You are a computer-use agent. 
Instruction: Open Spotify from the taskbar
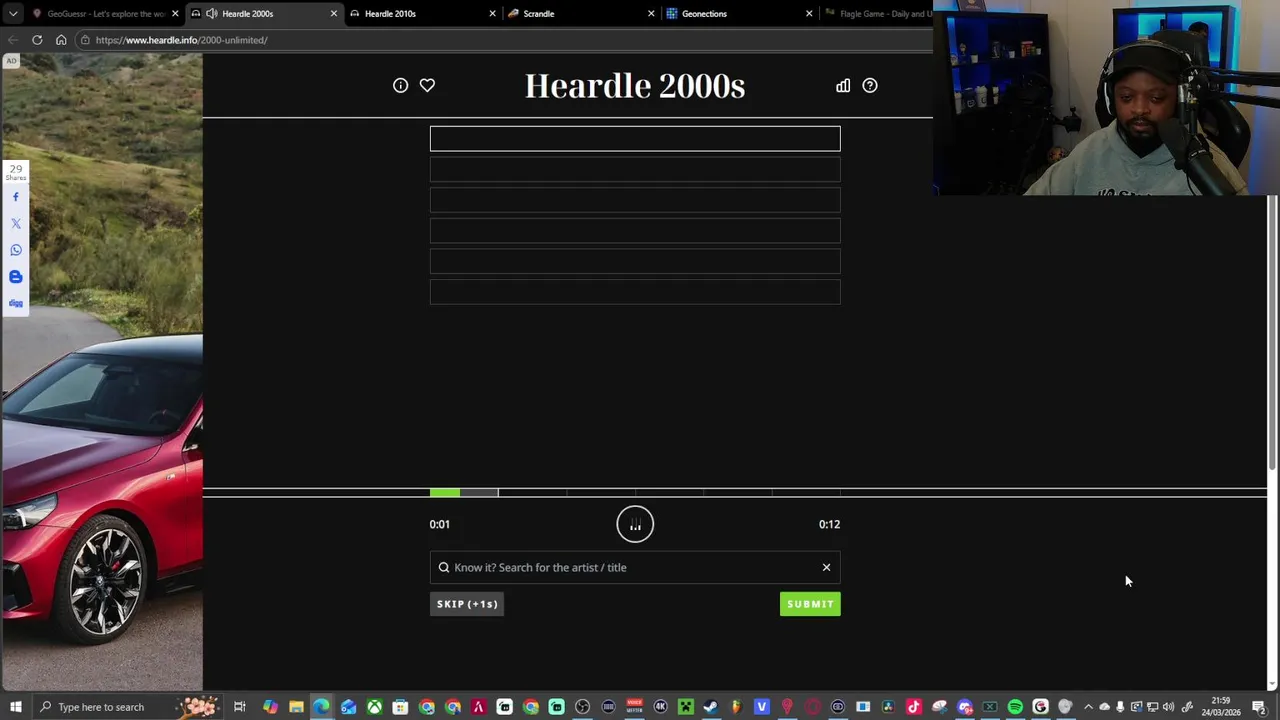click(1015, 707)
